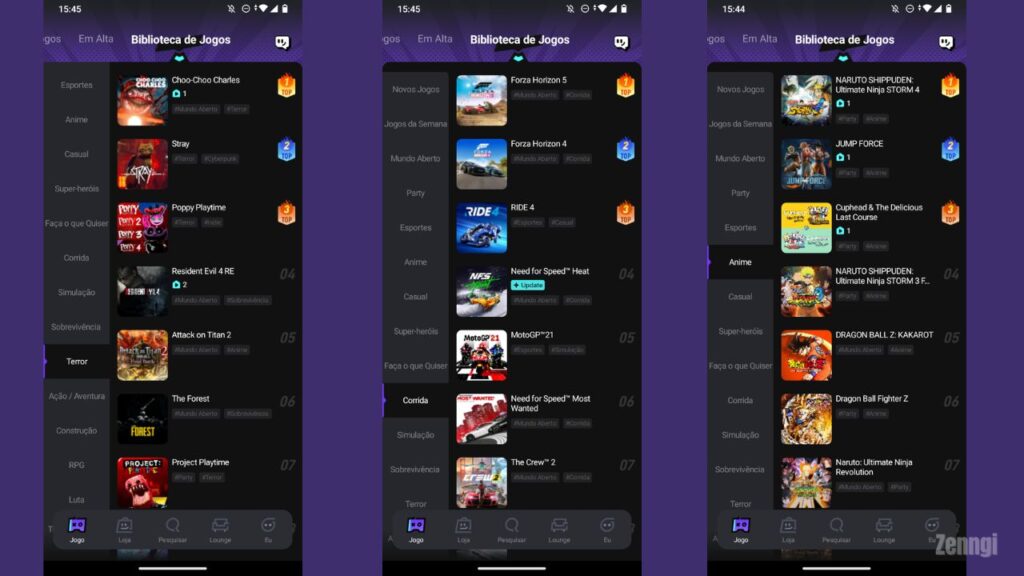Tap the #Simulação tag under MotoGP 21
The width and height of the screenshot is (1024, 576).
point(566,350)
